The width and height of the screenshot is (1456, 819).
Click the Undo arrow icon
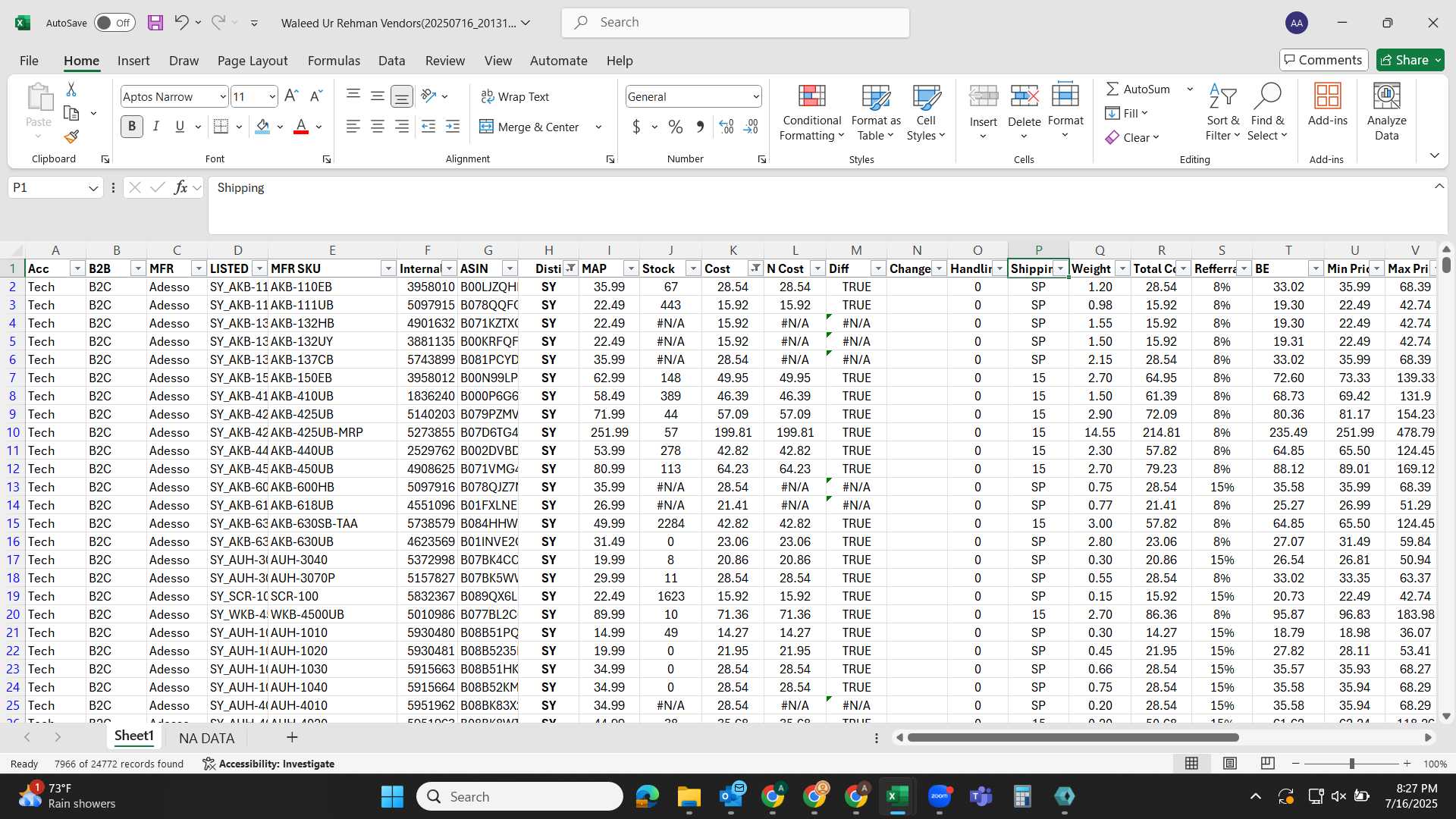pyautogui.click(x=180, y=22)
